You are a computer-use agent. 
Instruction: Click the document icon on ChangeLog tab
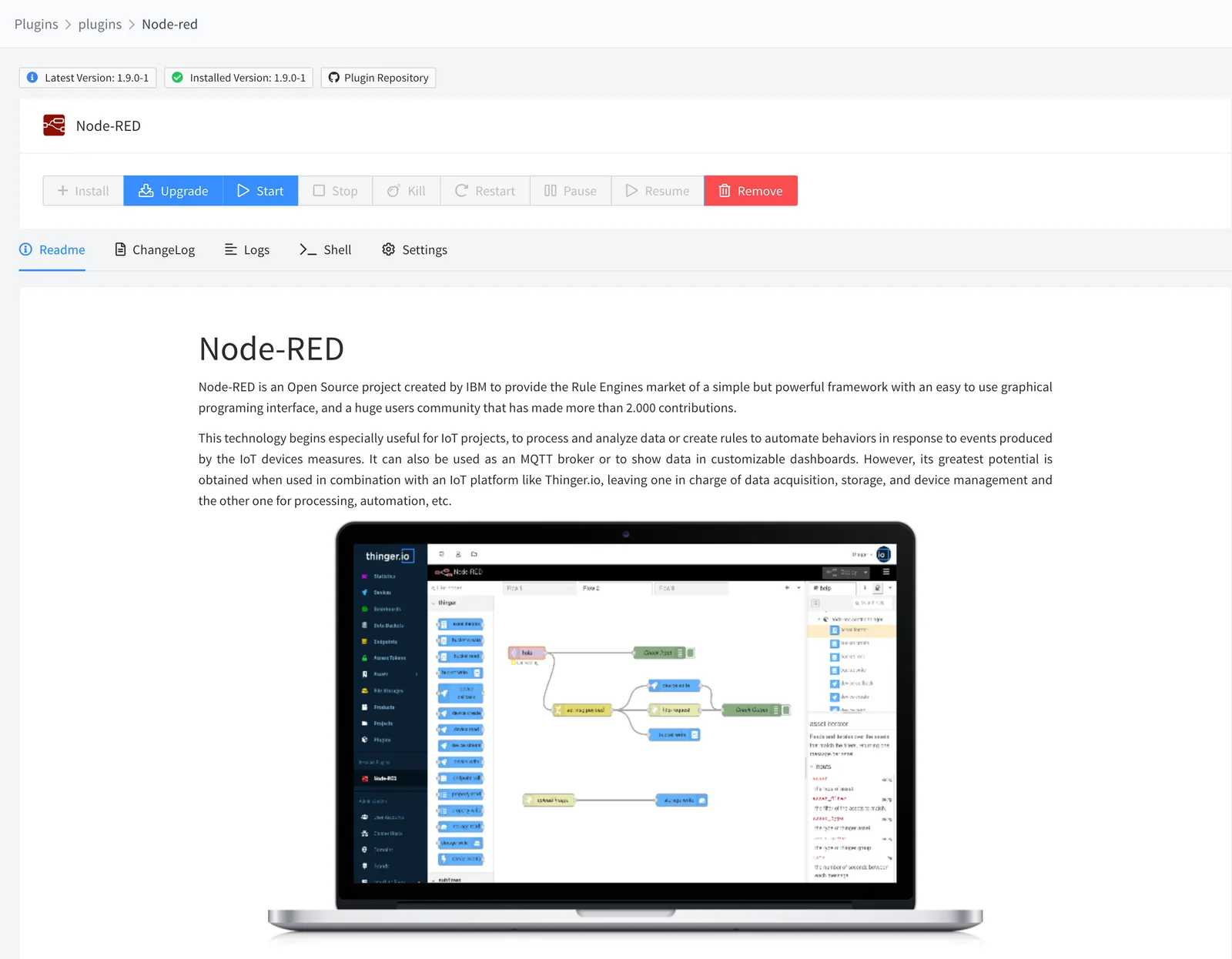[x=120, y=249]
